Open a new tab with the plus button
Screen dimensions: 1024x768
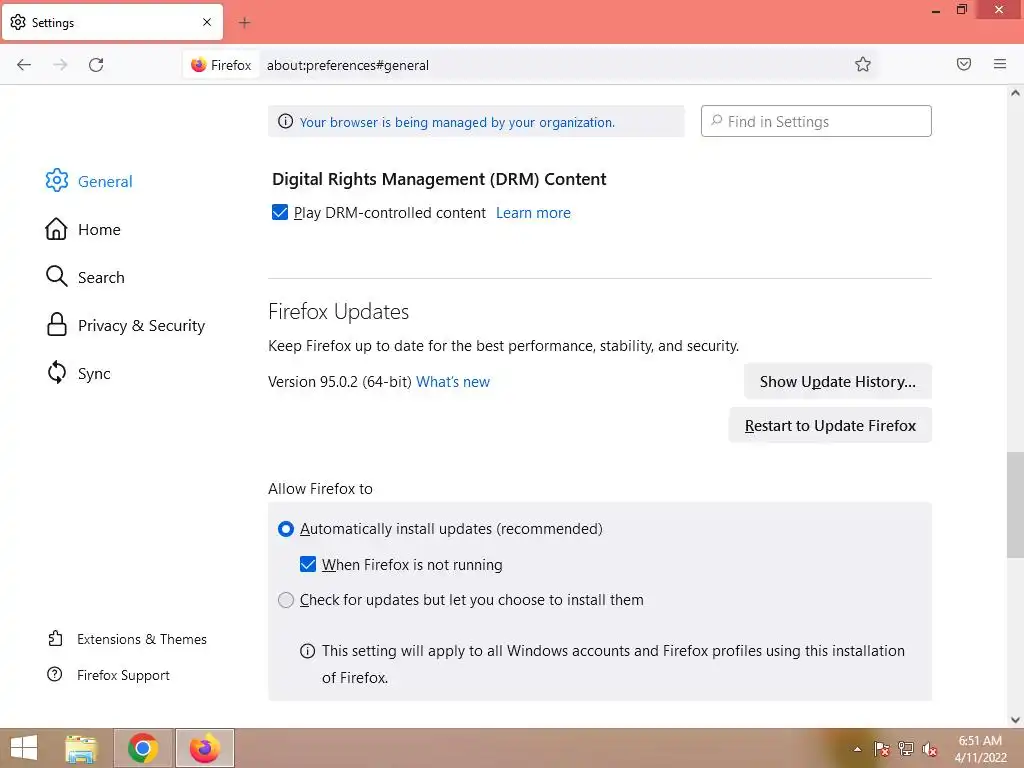pyautogui.click(x=244, y=23)
